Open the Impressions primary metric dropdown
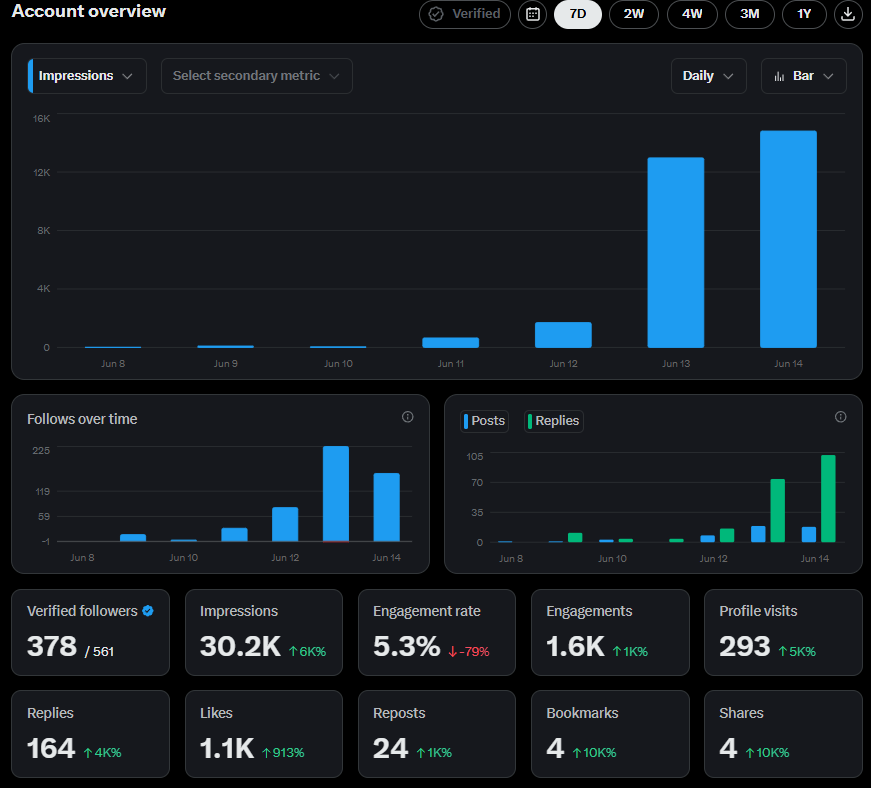The height and width of the screenshot is (788, 871). click(87, 76)
